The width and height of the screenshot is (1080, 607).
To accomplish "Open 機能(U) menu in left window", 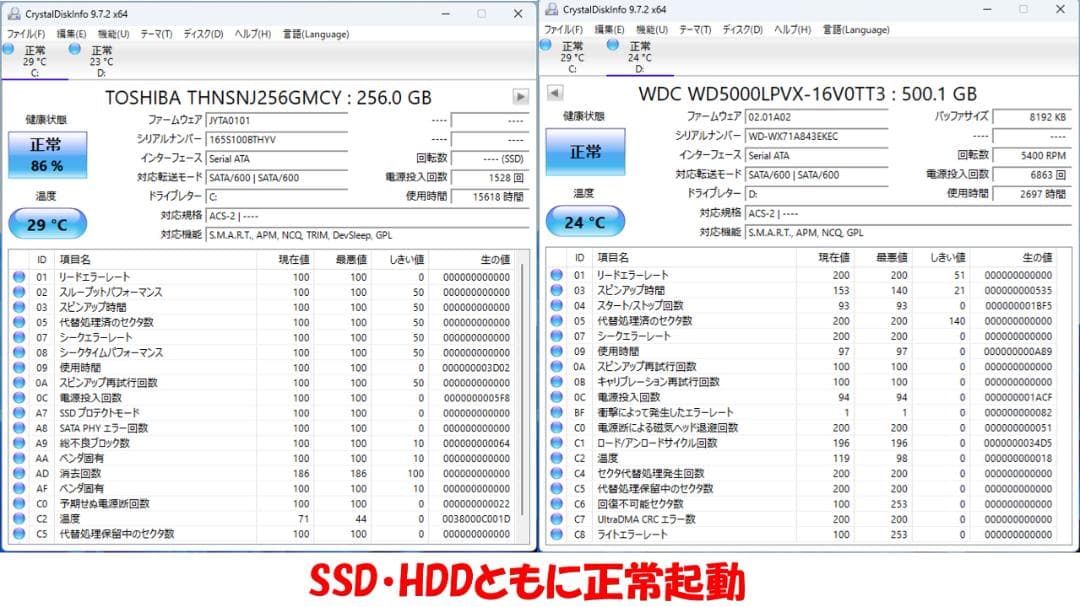I will pos(113,34).
